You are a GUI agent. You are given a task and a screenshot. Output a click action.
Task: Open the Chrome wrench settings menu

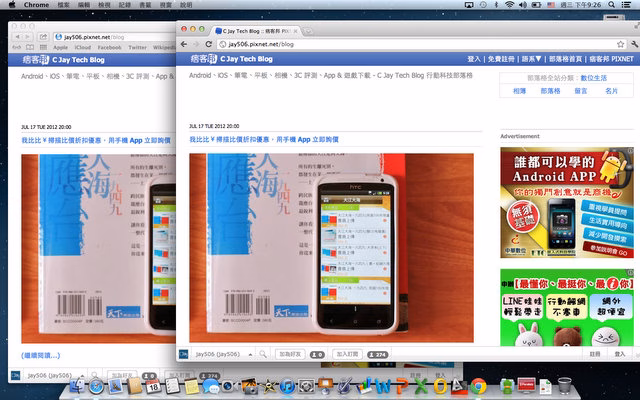point(635,44)
